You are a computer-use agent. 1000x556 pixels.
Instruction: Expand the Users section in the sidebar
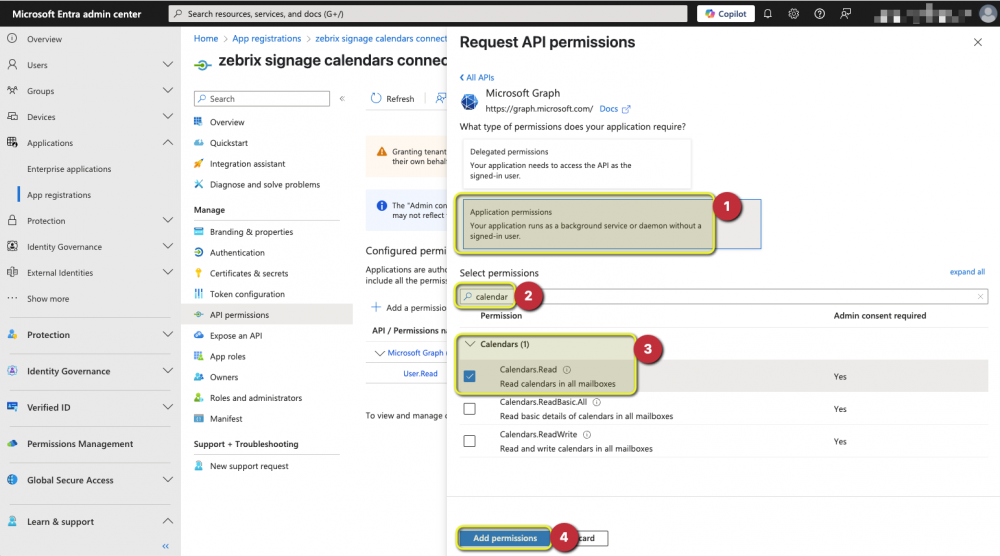(167, 65)
